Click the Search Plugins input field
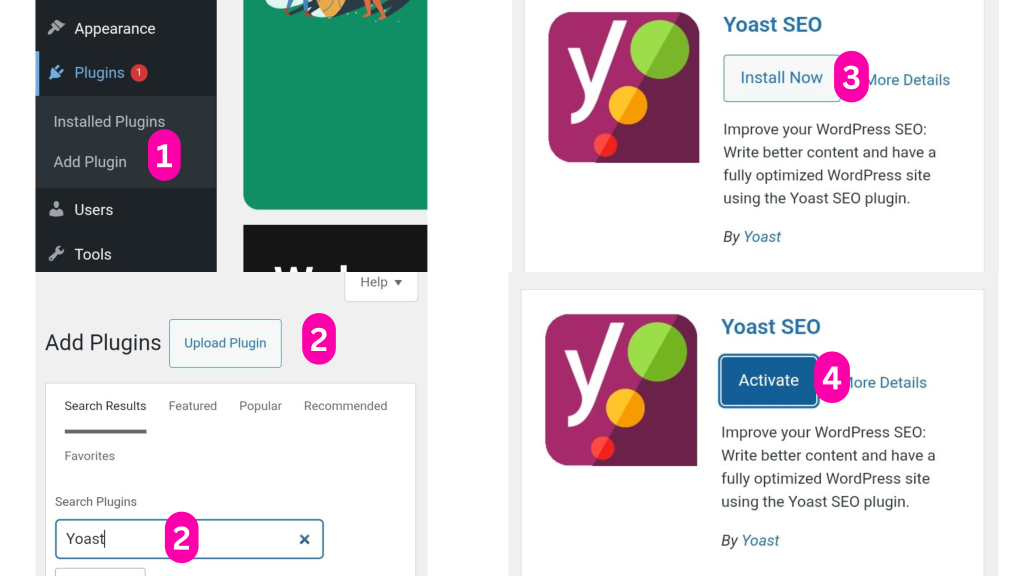 189,539
